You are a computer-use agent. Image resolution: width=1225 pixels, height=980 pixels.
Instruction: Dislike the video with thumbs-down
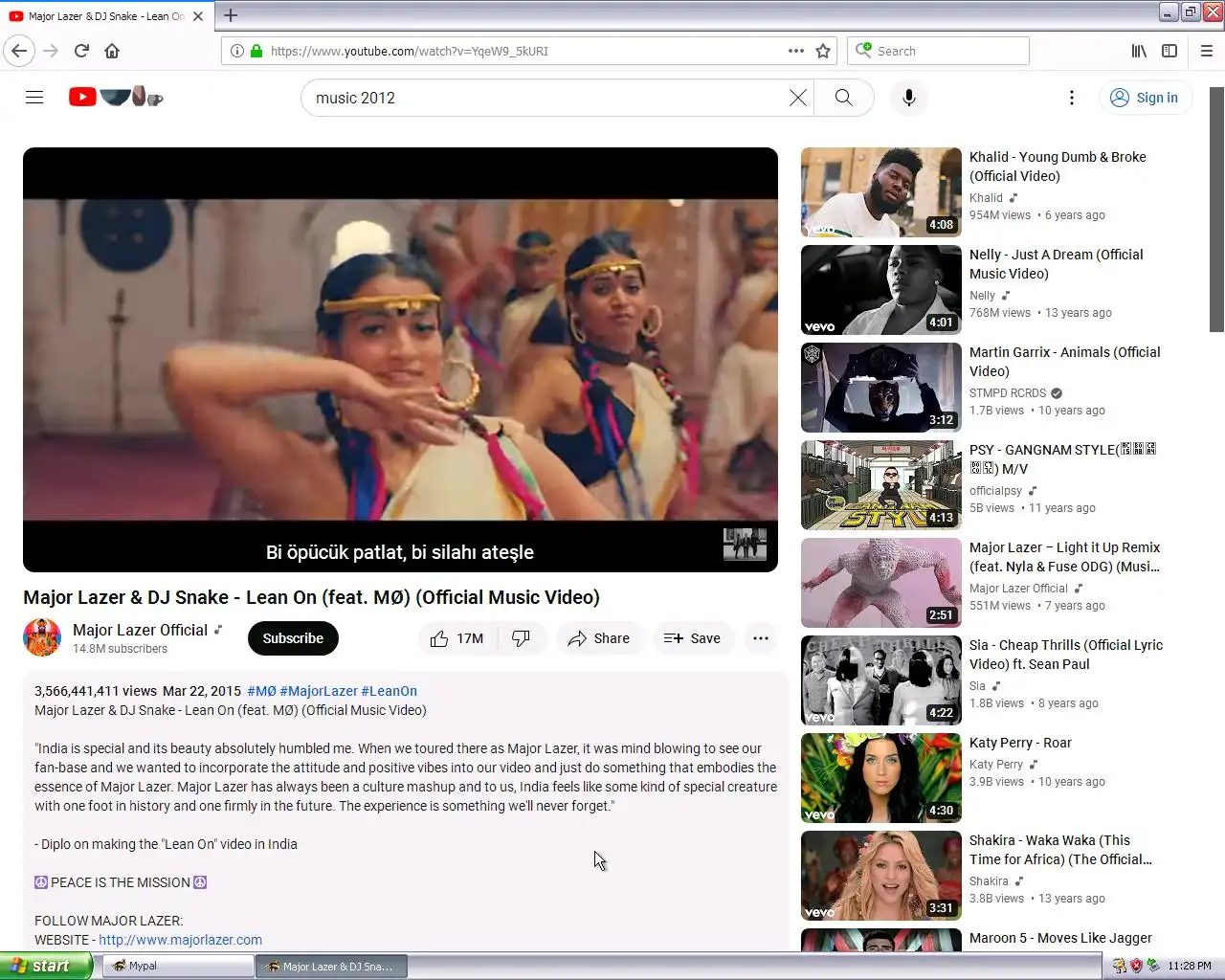[x=522, y=638]
